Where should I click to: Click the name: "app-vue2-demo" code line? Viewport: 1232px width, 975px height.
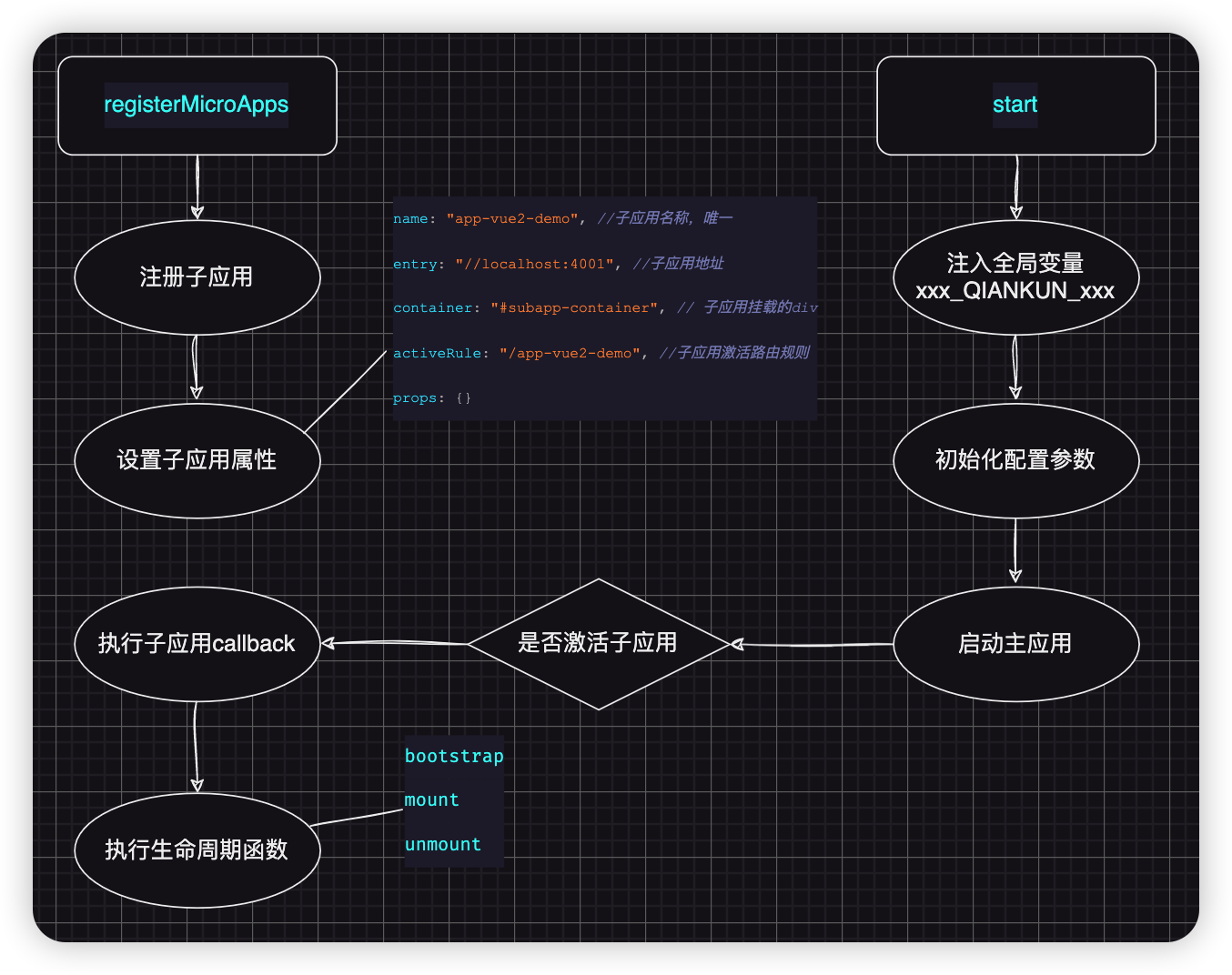click(x=562, y=218)
